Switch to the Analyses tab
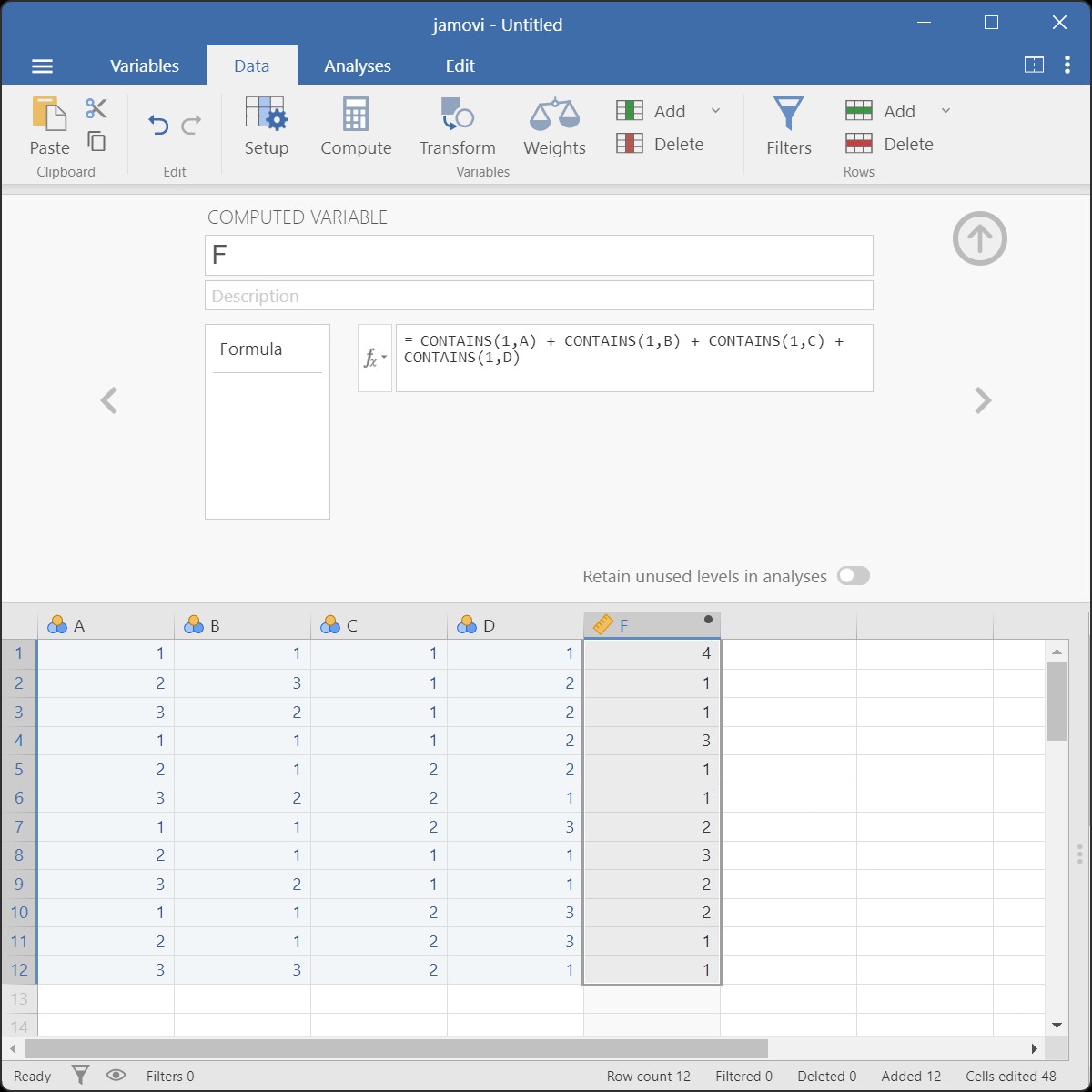 [357, 66]
